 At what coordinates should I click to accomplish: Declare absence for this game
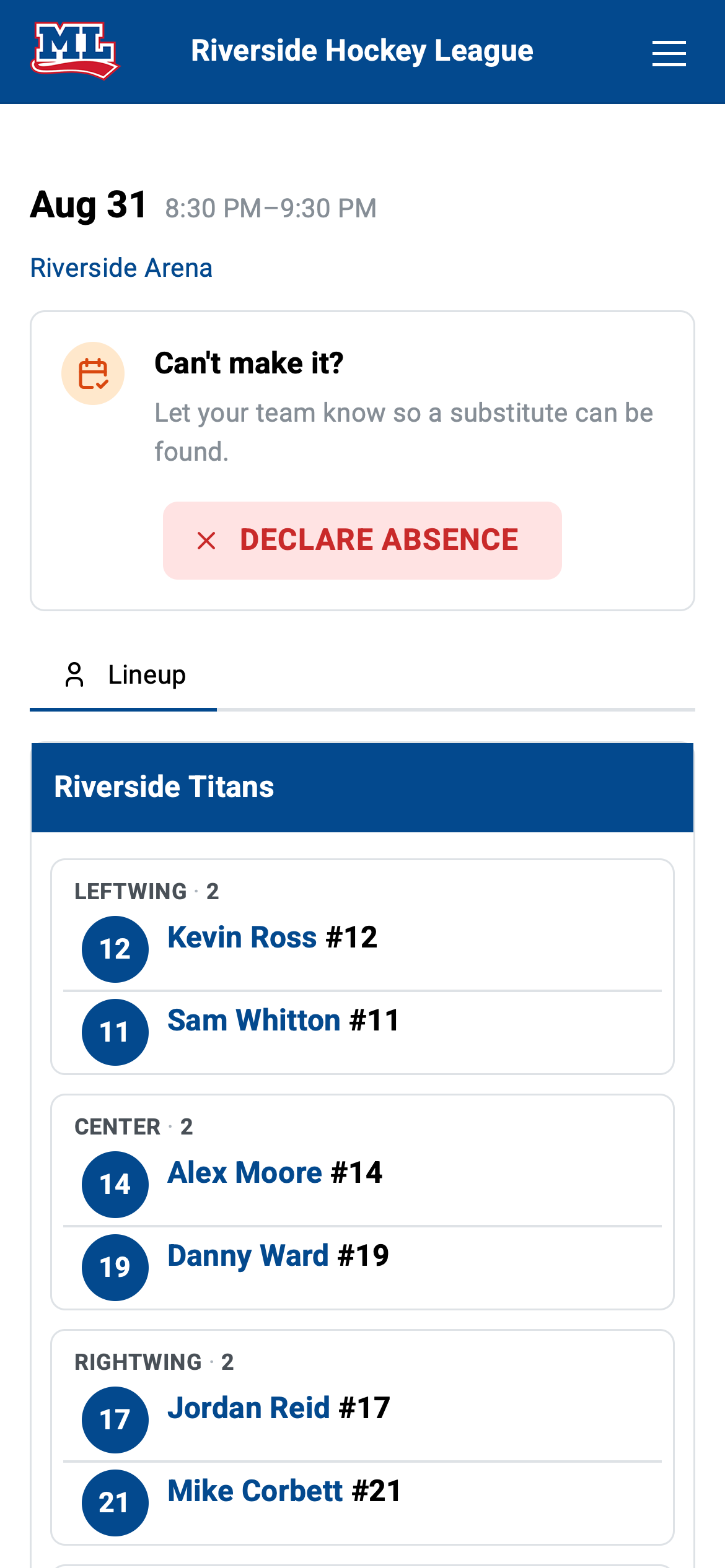(x=362, y=541)
